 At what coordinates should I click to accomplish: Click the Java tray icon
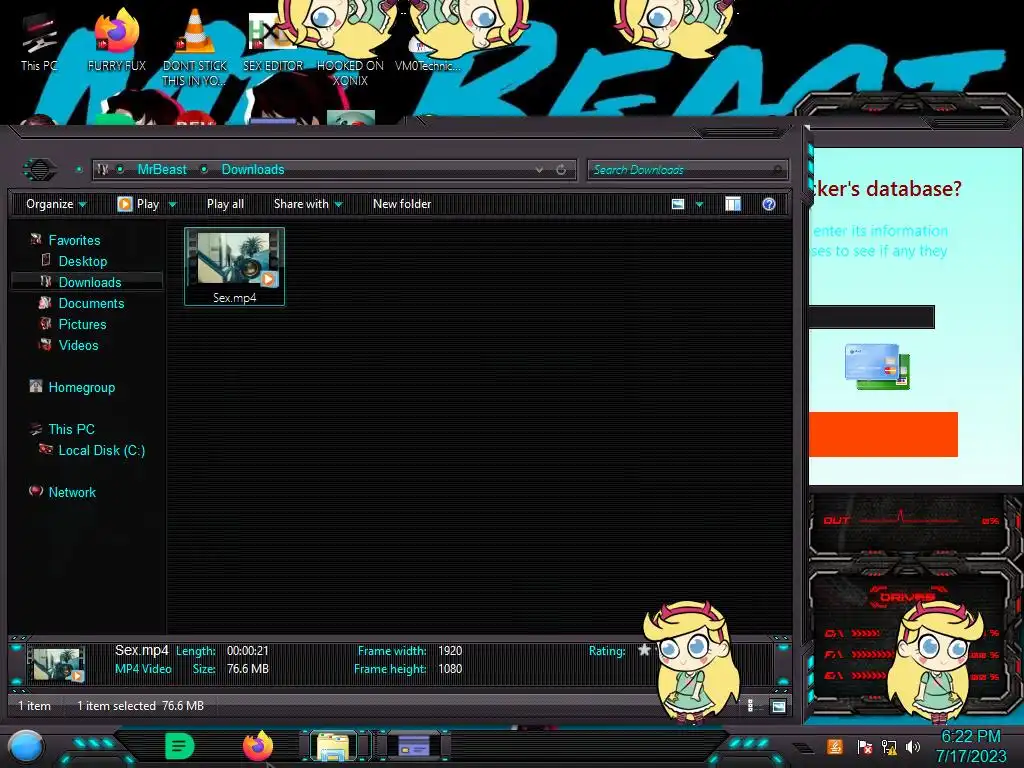[x=835, y=746]
